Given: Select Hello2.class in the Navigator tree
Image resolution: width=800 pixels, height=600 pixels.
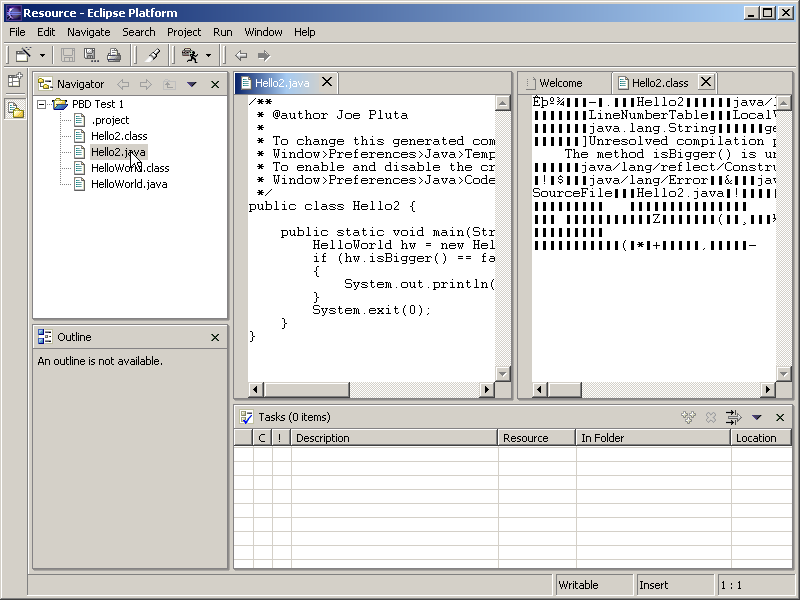Looking at the screenshot, I should coord(119,136).
